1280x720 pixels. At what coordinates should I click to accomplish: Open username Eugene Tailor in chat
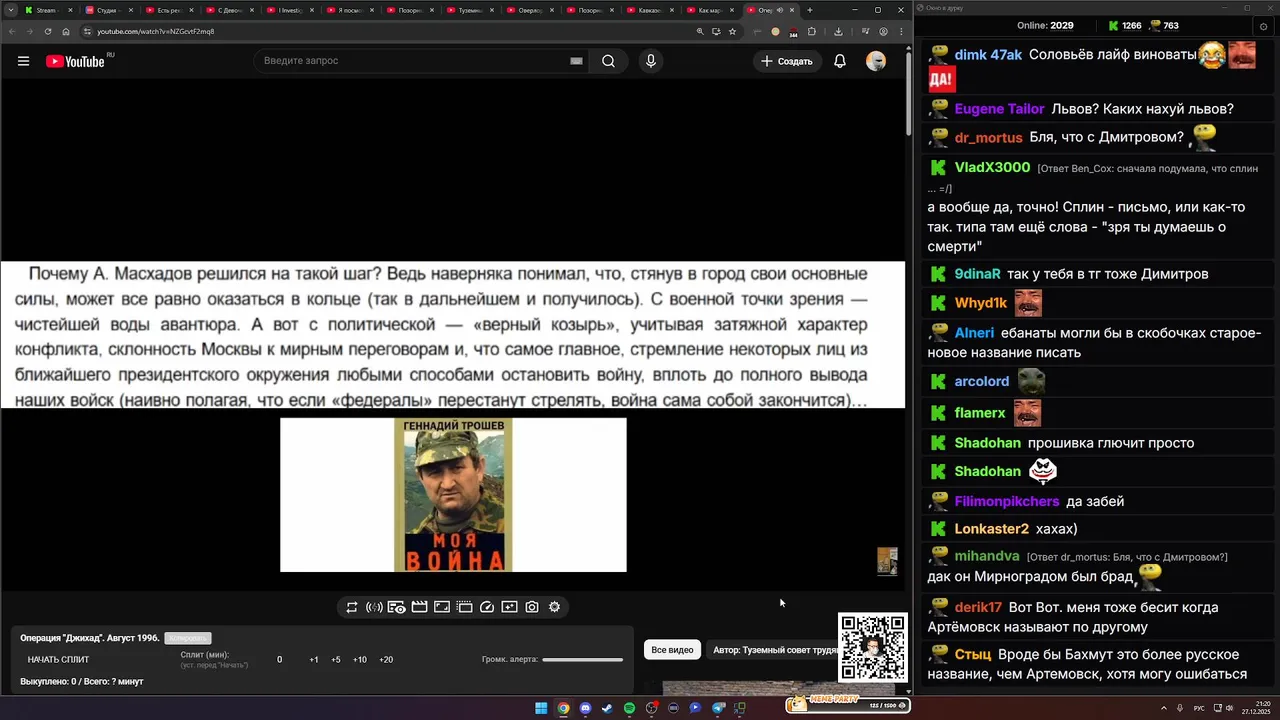[x=1000, y=109]
